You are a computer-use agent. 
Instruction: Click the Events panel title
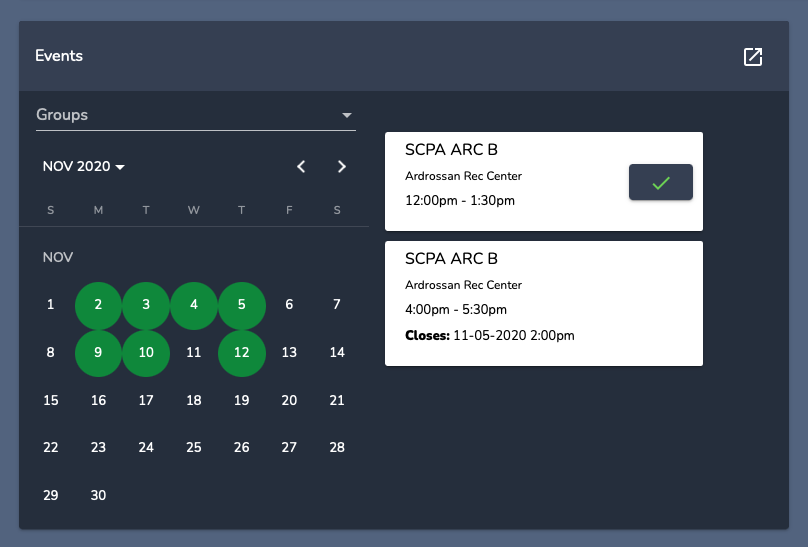(x=59, y=56)
